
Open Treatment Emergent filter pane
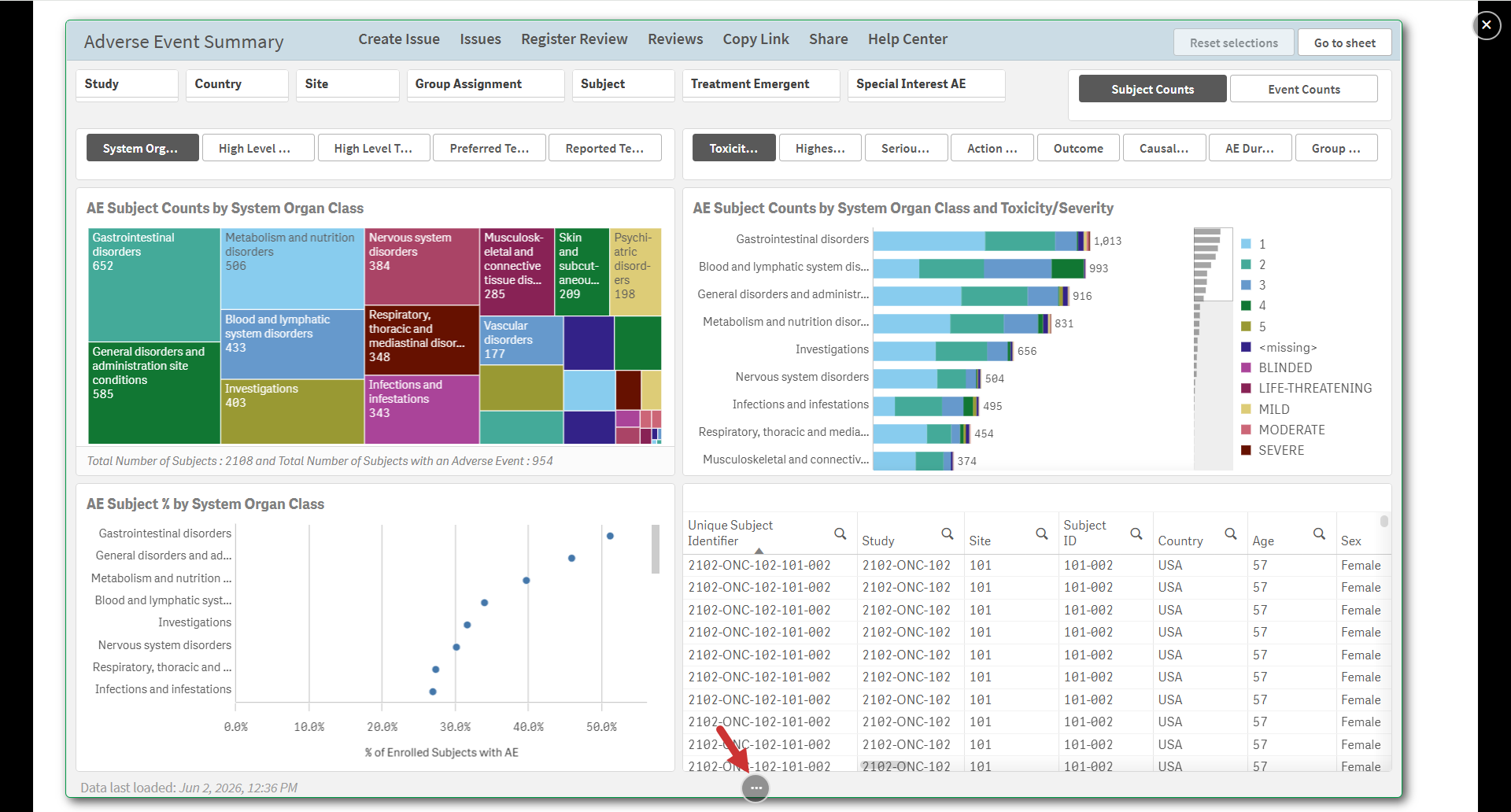tap(761, 84)
